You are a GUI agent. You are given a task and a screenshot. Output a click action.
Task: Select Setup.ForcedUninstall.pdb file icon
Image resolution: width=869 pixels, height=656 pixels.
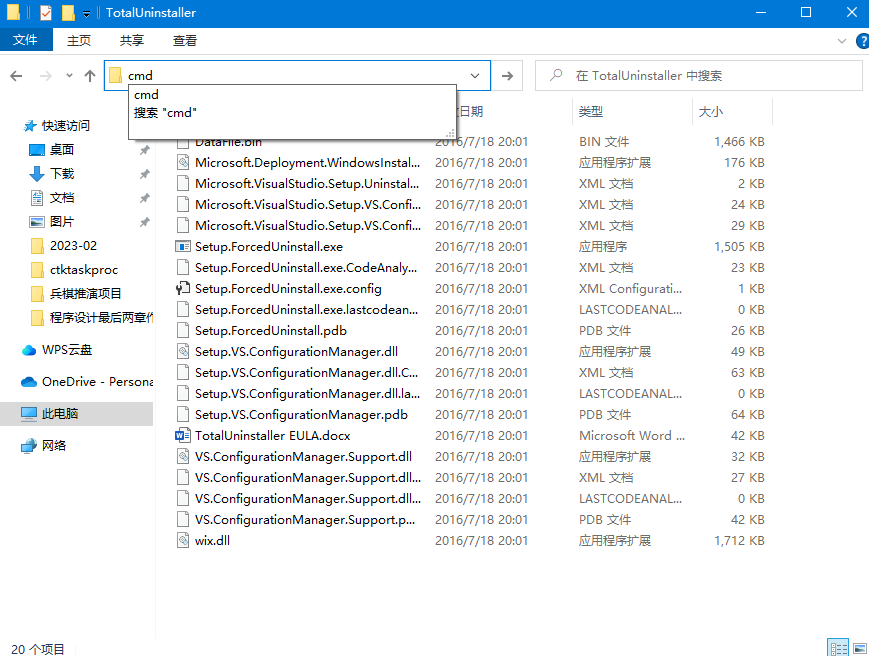(183, 331)
